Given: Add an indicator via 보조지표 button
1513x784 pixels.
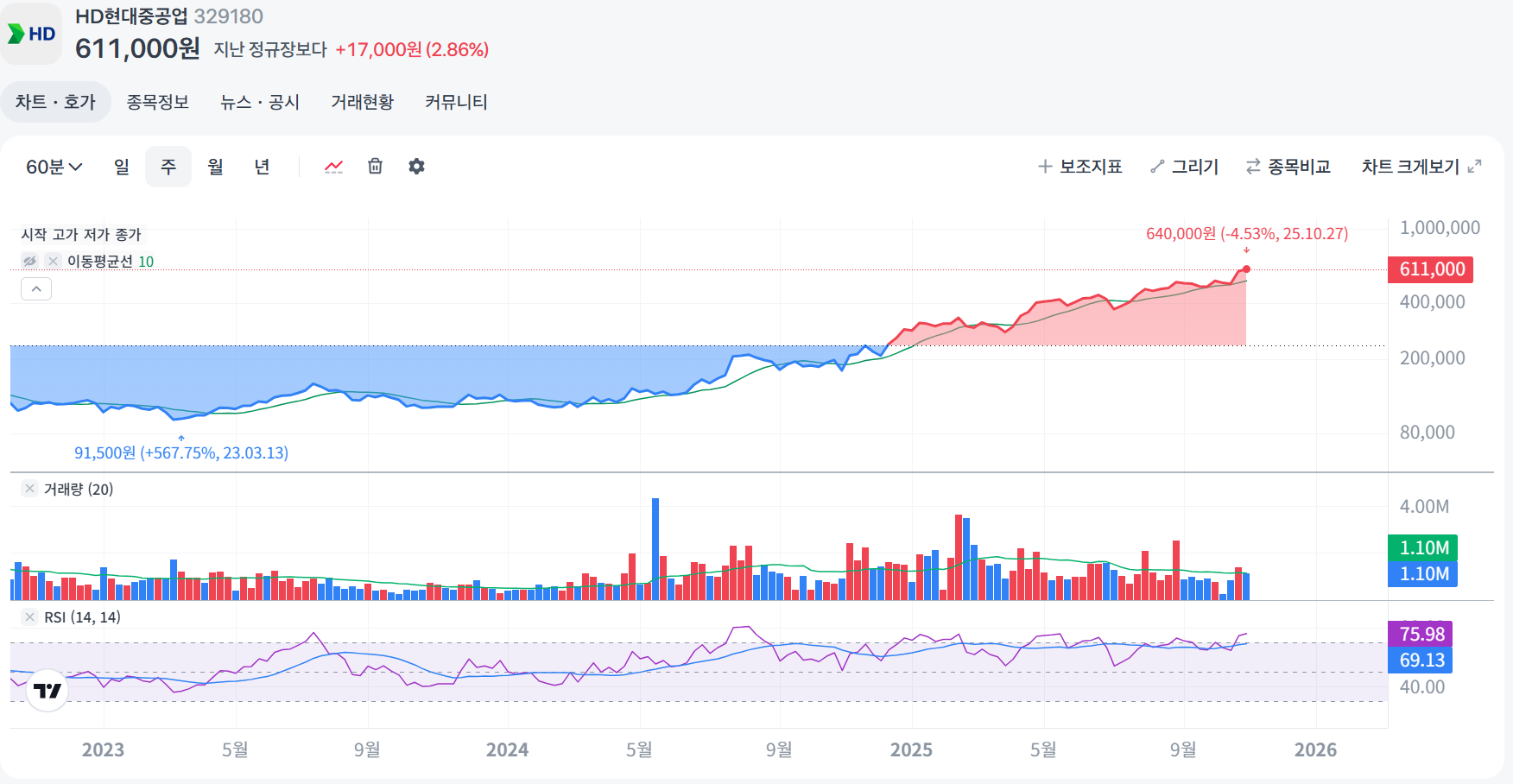Looking at the screenshot, I should pos(1079,167).
